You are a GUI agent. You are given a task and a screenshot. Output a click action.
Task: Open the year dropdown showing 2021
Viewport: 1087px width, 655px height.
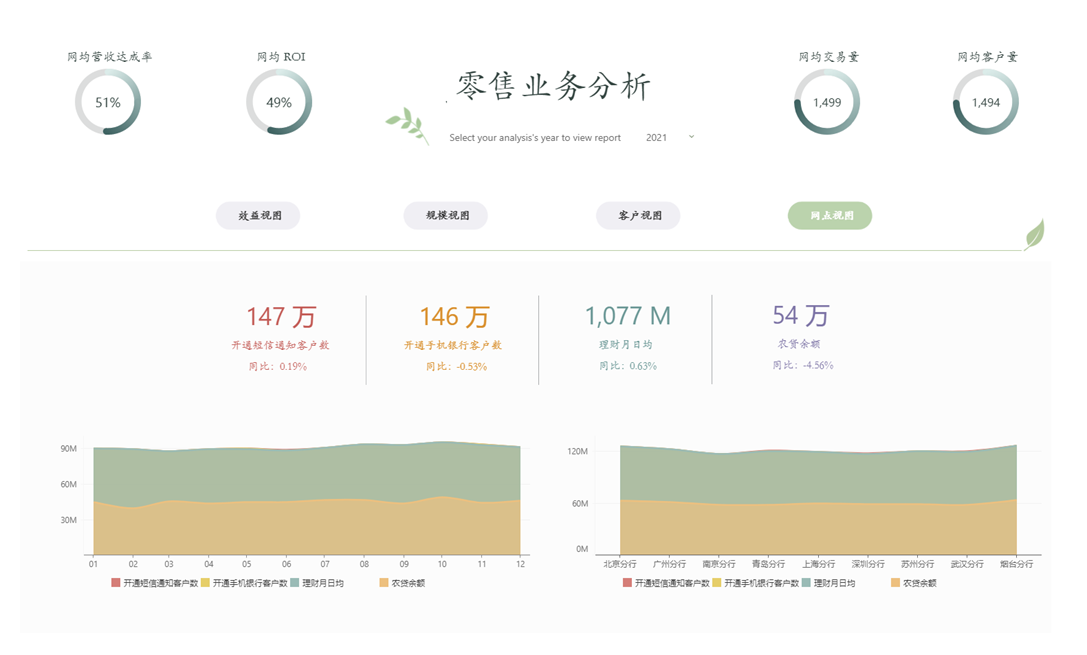click(668, 137)
